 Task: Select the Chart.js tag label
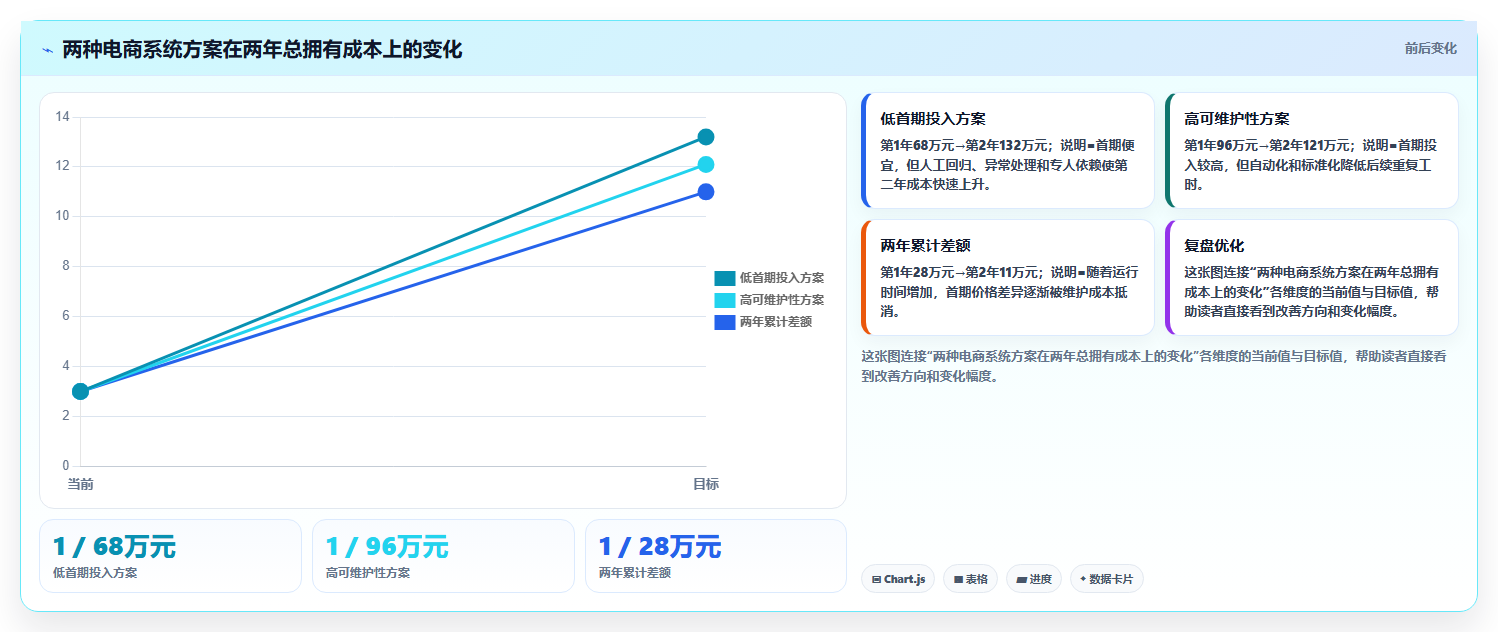[905, 579]
